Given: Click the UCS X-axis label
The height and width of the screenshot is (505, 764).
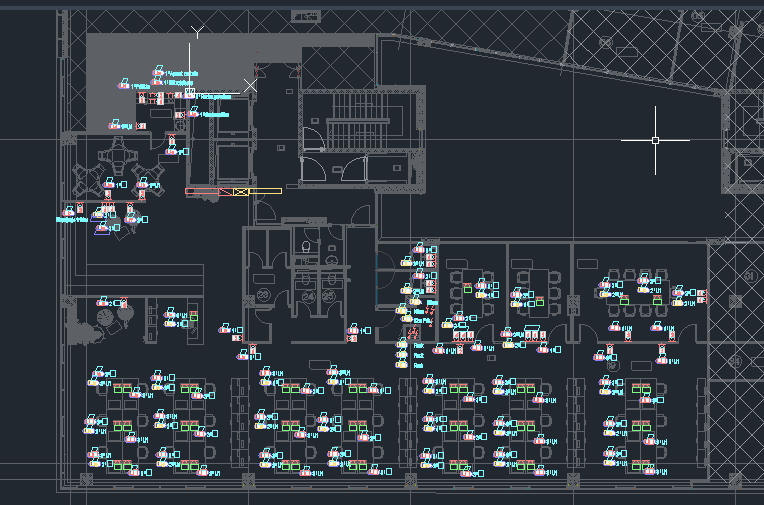Looking at the screenshot, I should 250,85.
